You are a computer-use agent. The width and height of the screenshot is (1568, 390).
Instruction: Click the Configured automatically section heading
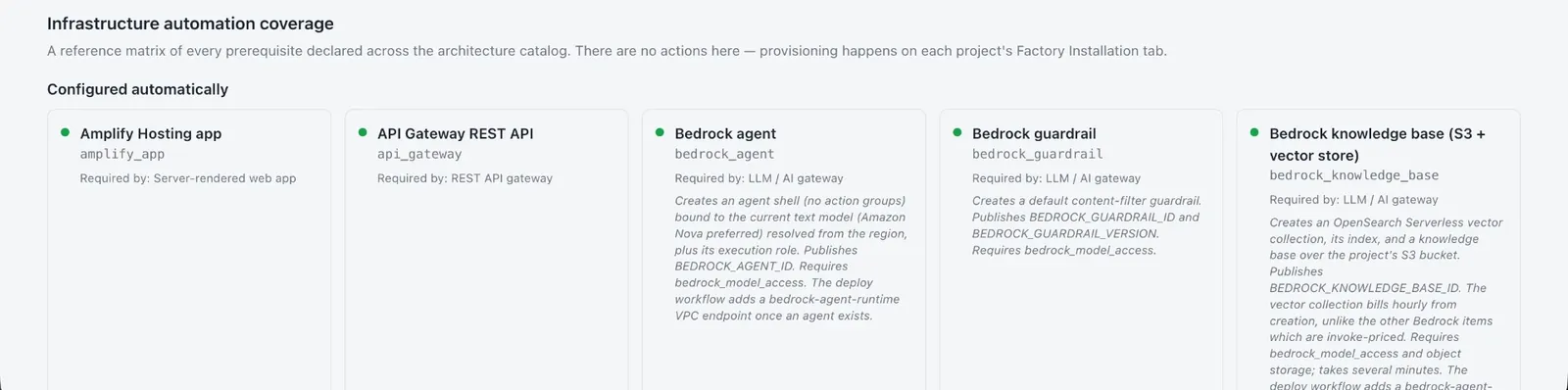[137, 89]
